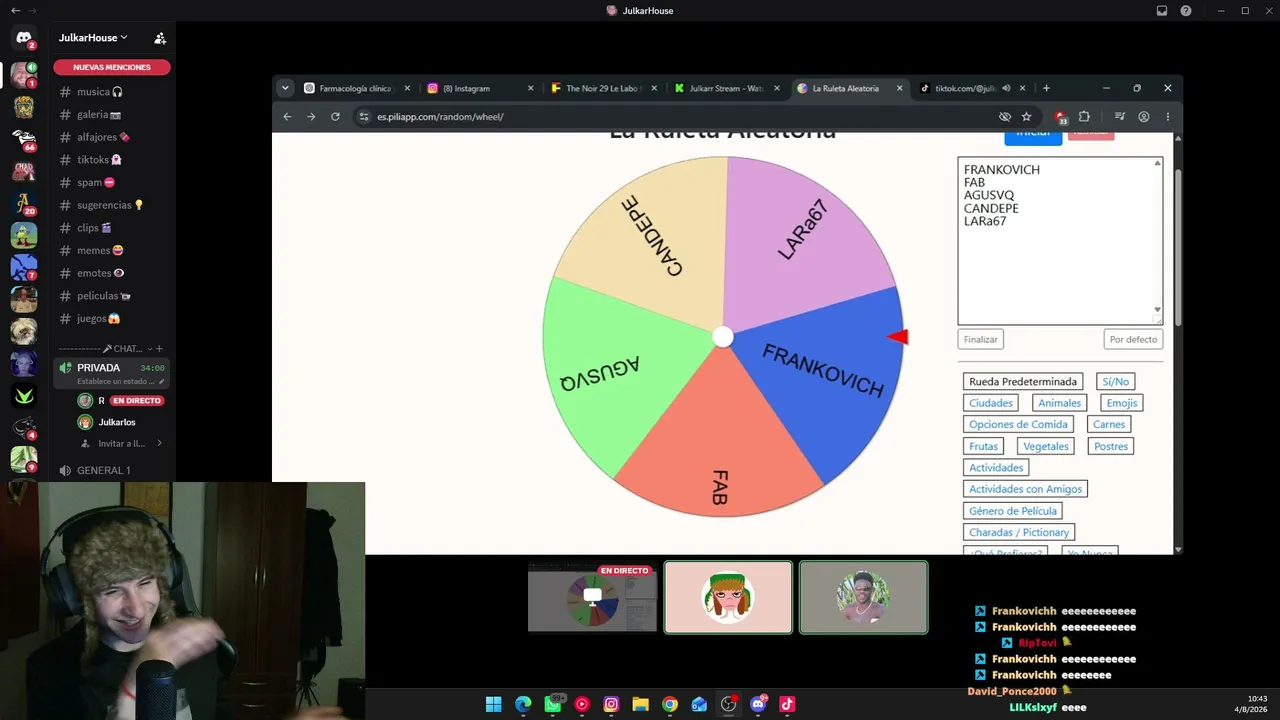Switch to the Julkarr Stream tab
The image size is (1280, 720).
pos(727,88)
